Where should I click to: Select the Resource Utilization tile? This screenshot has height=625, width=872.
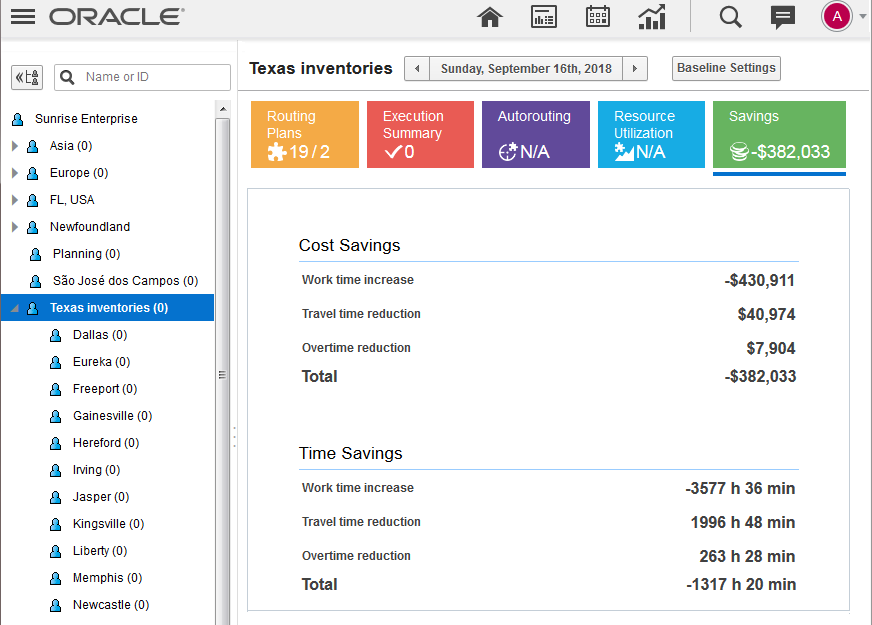coord(651,134)
